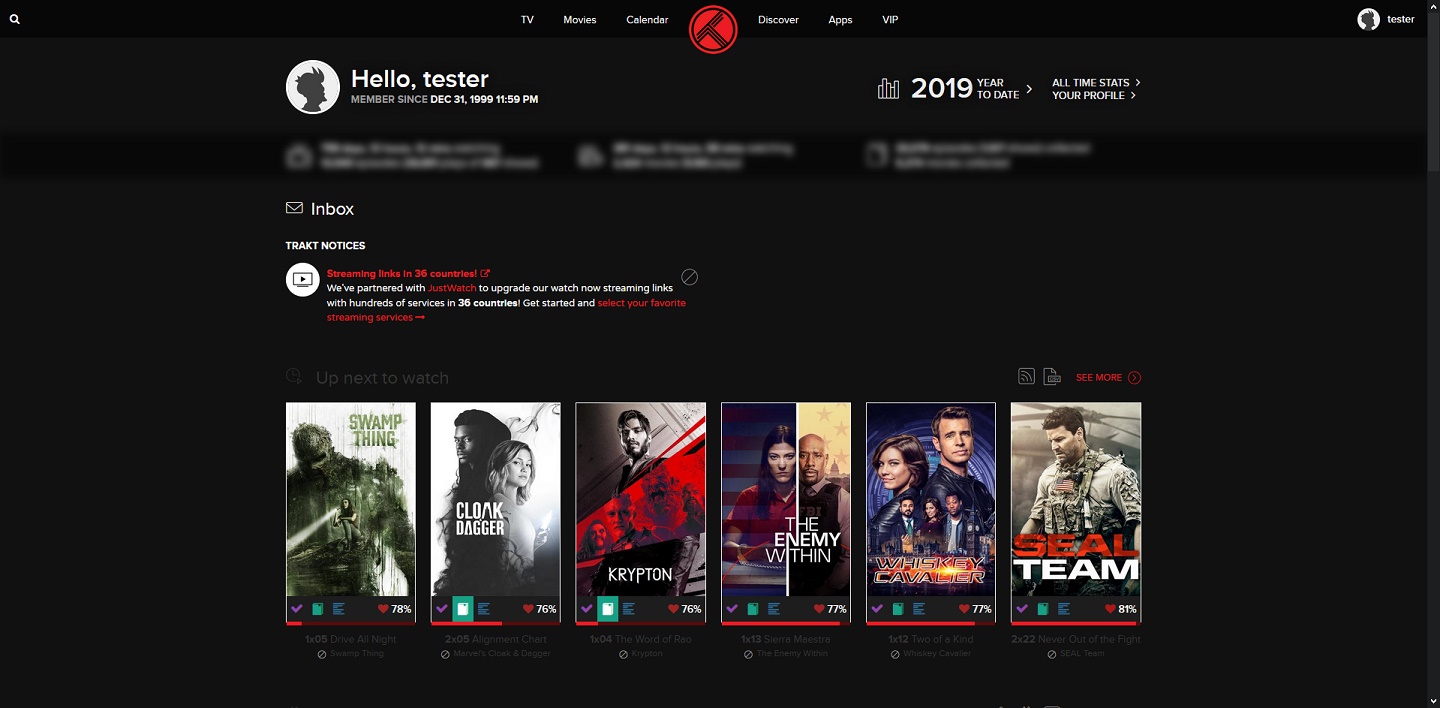Mark The Enemy Within episode as watched
Viewport: 1440px width, 708px height.
pyautogui.click(x=731, y=608)
